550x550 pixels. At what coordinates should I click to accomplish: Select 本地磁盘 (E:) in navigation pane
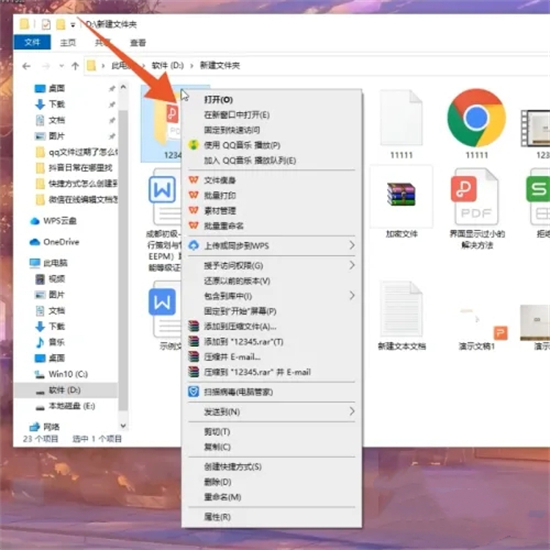coord(65,406)
